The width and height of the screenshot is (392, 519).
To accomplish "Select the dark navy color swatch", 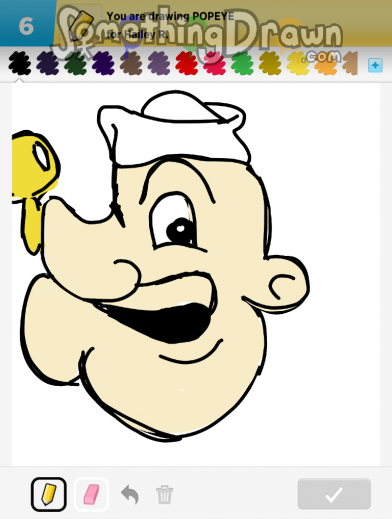I will [x=48, y=63].
